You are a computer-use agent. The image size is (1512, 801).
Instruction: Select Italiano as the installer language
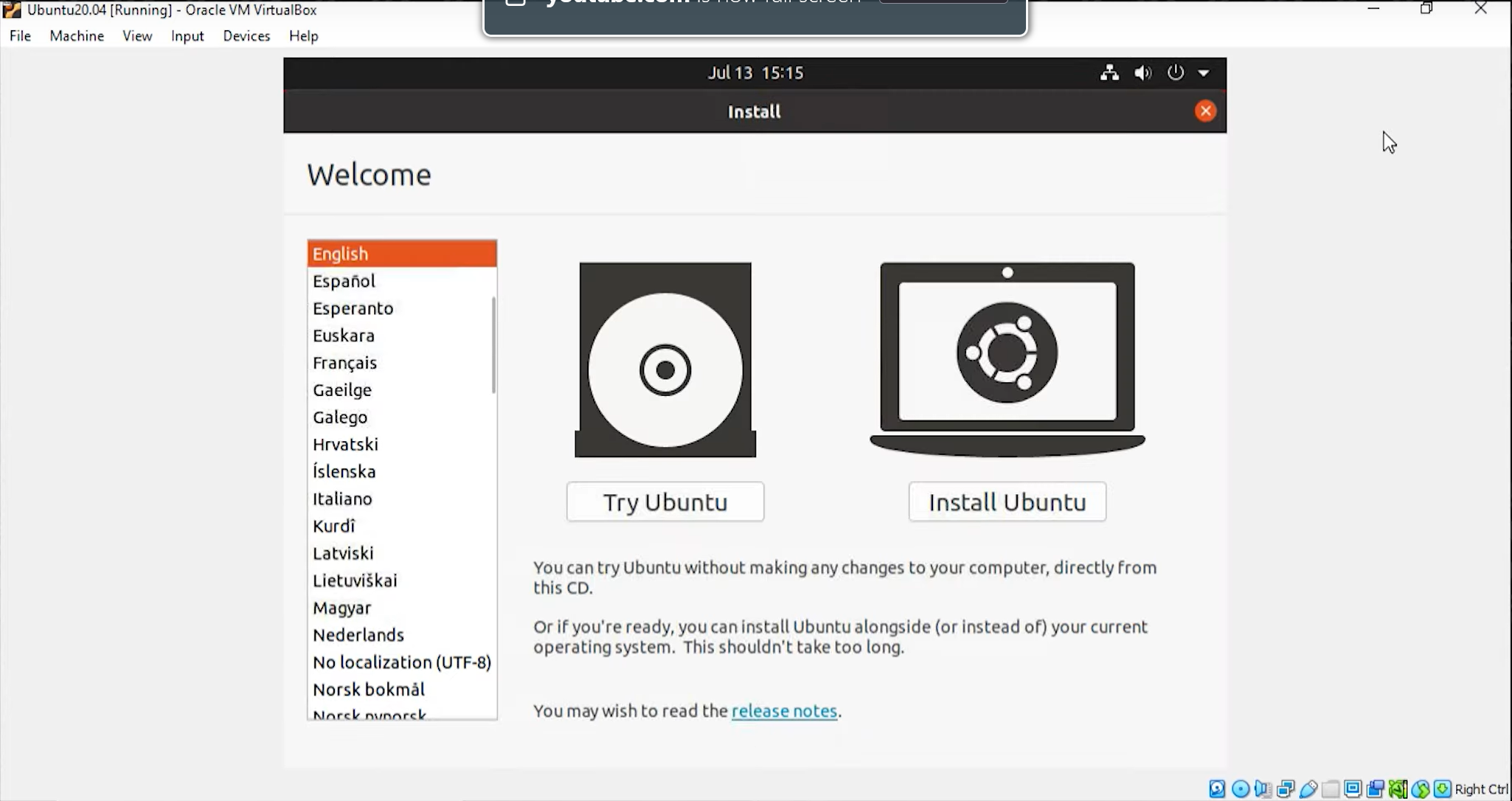point(342,499)
